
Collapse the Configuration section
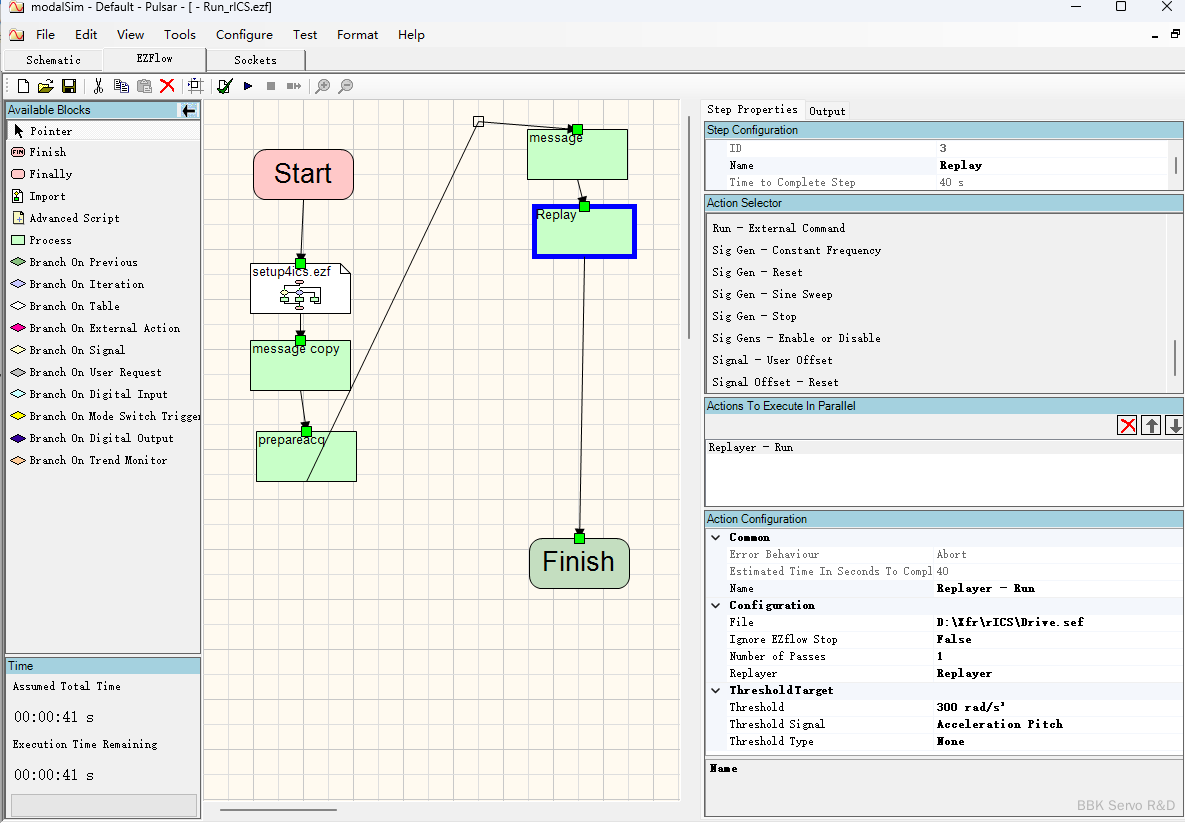tap(715, 605)
